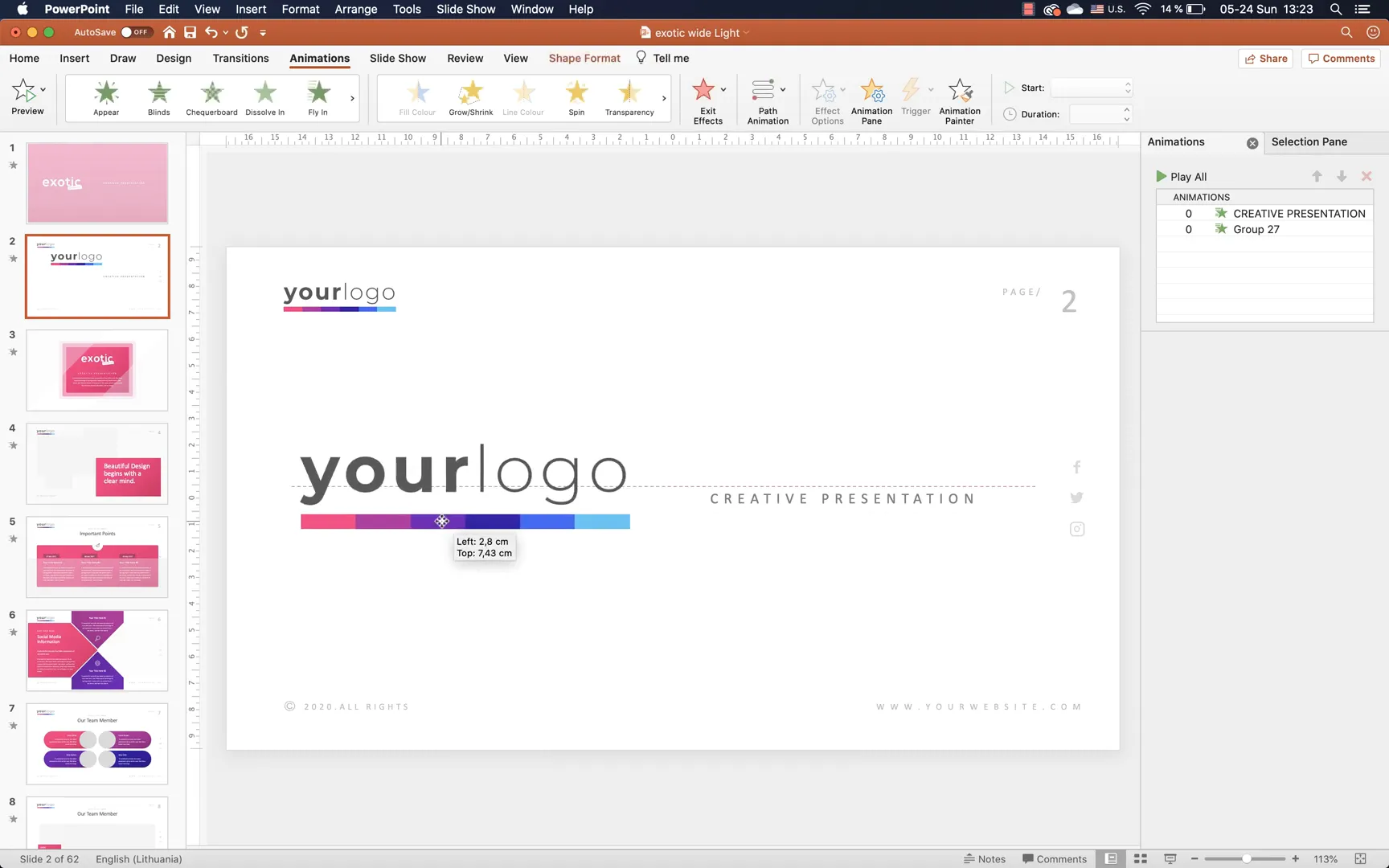The image size is (1389, 868).
Task: Expand the animation gallery list
Action: coord(351,98)
